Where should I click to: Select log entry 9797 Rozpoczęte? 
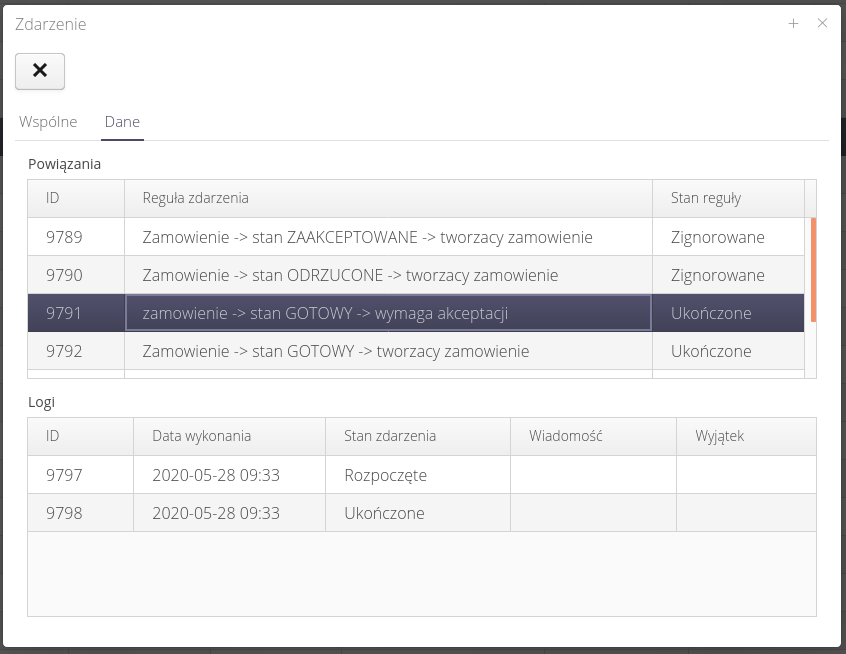coord(385,475)
